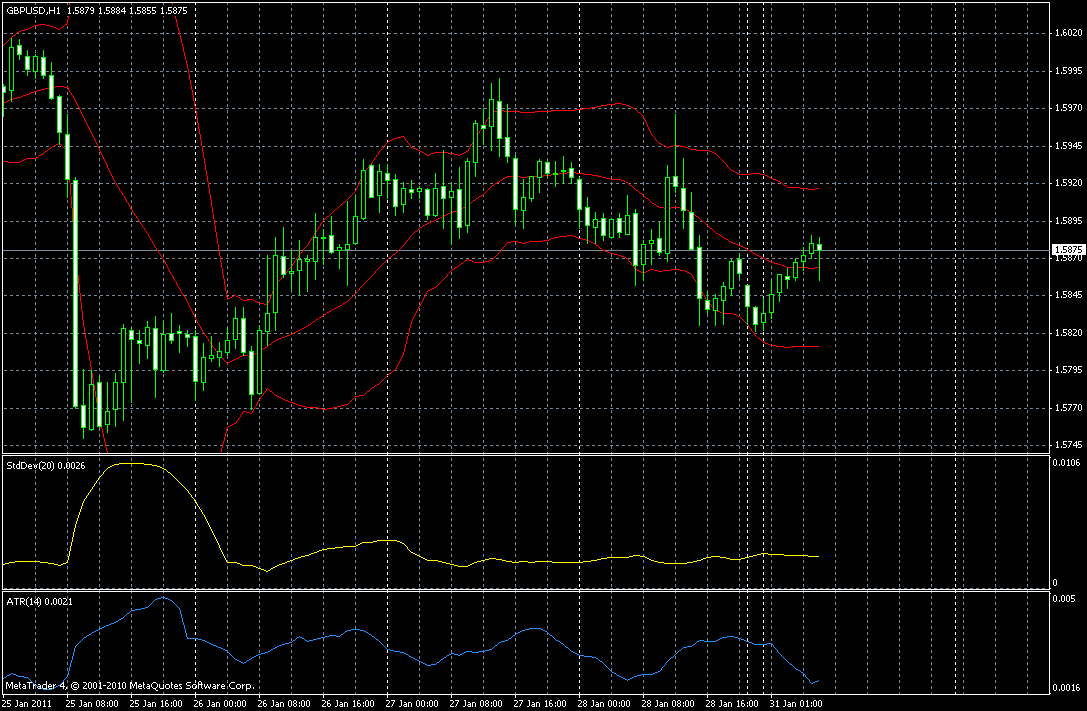Select the StdDev(20) 0.0026 indicator label
1087x711 pixels.
tap(46, 466)
